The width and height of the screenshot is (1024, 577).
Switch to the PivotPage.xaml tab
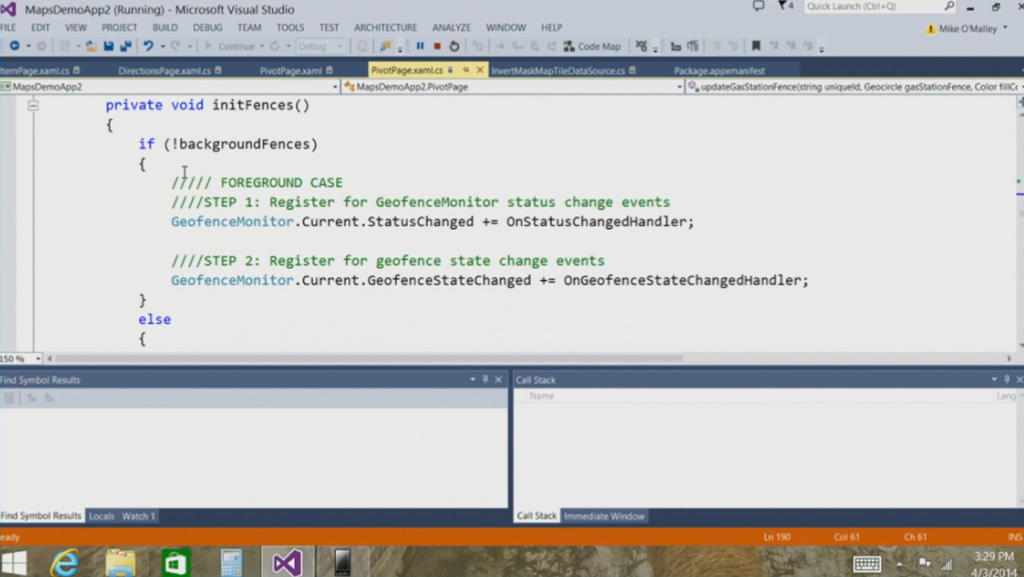click(291, 70)
